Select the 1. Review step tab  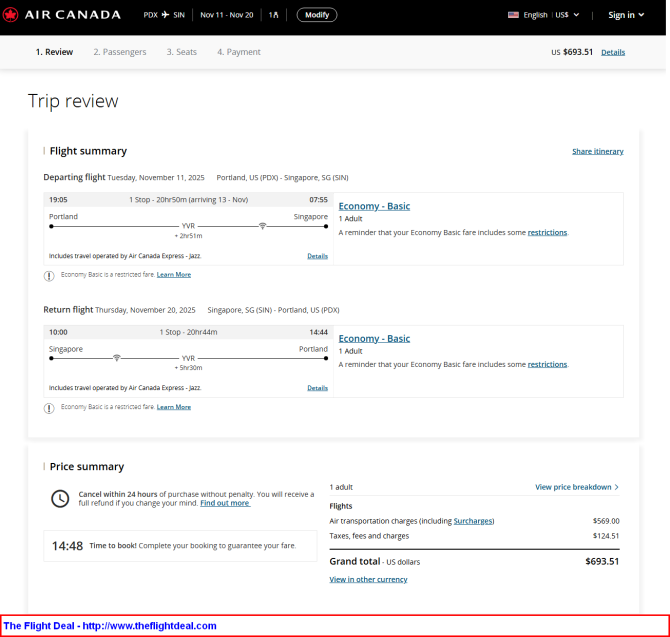point(54,52)
